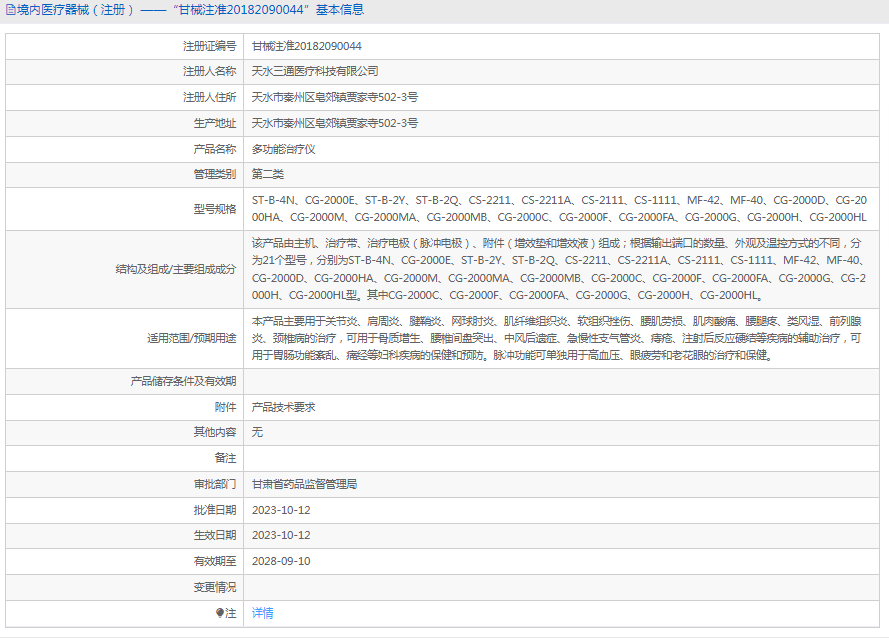Click the 附件 row label
The height and width of the screenshot is (638, 889).
[x=226, y=407]
